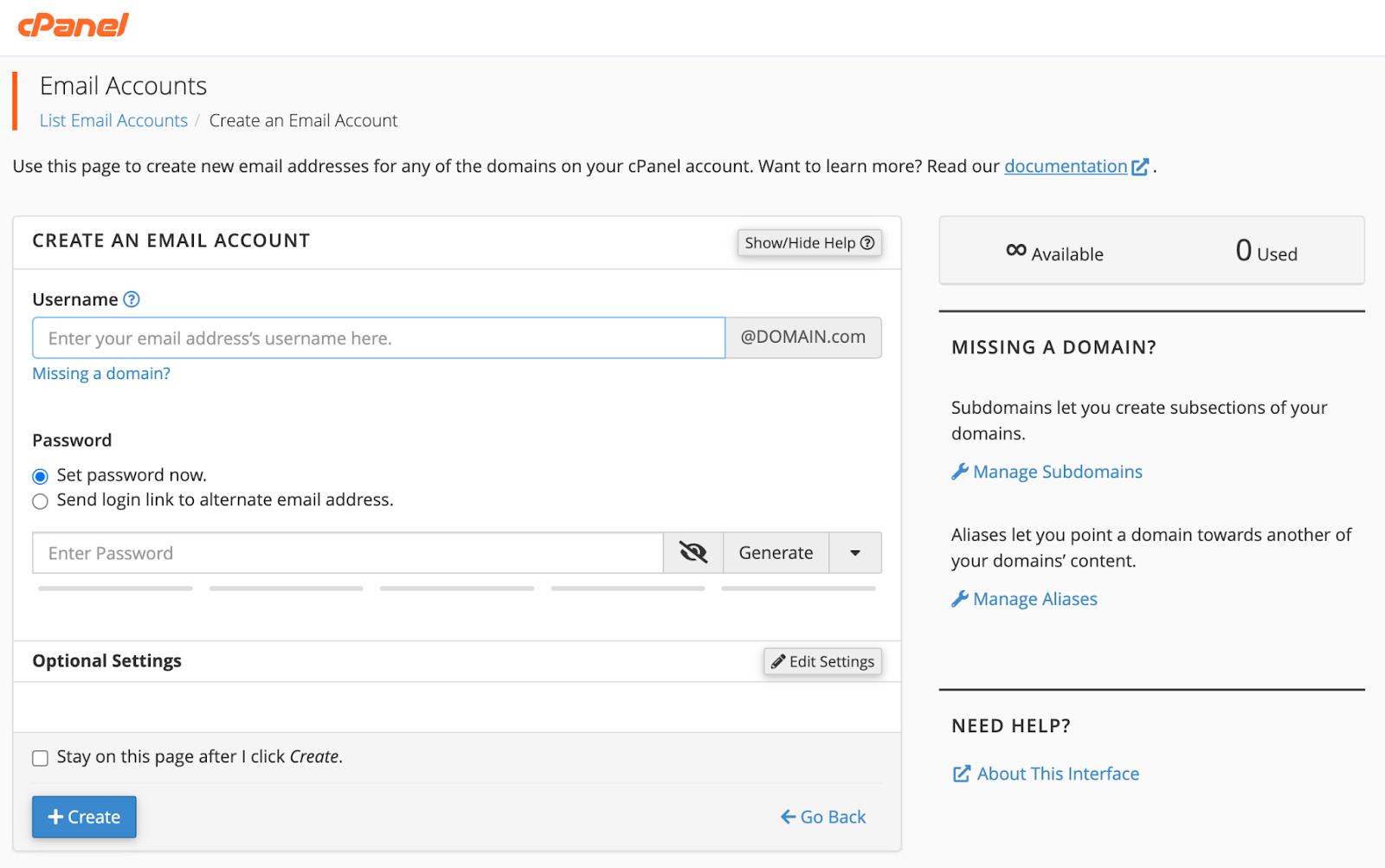This screenshot has width=1385, height=868.
Task: Toggle password visibility eye icon
Action: 693,553
